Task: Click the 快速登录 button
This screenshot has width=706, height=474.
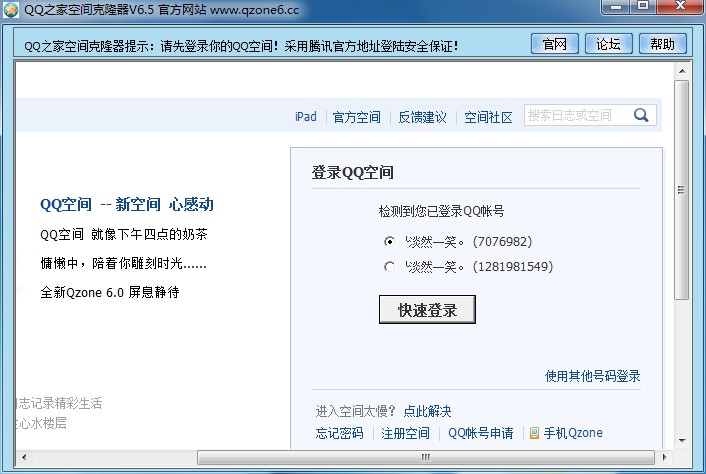Action: pos(427,309)
